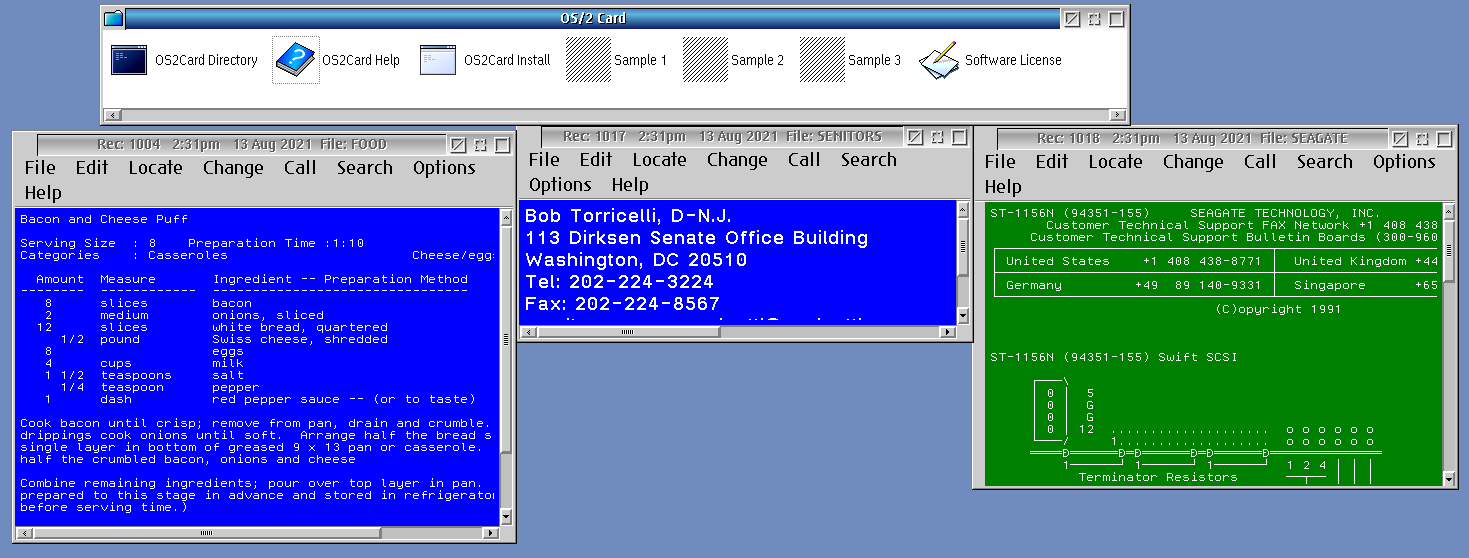The image size is (1469, 558).
Task: Open File menu in FOOD window
Action: (x=40, y=168)
